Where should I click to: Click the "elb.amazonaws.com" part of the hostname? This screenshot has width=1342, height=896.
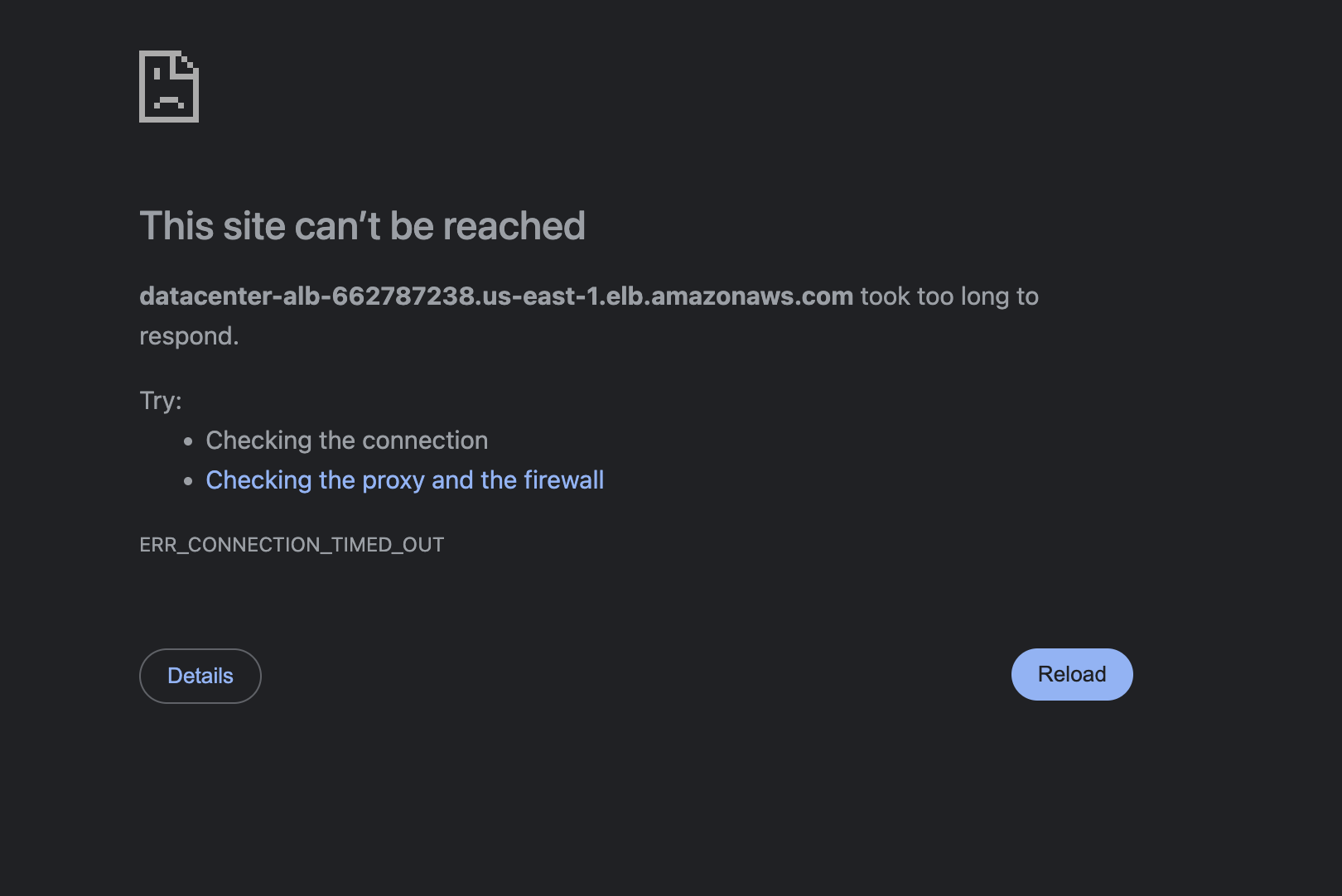coord(729,296)
